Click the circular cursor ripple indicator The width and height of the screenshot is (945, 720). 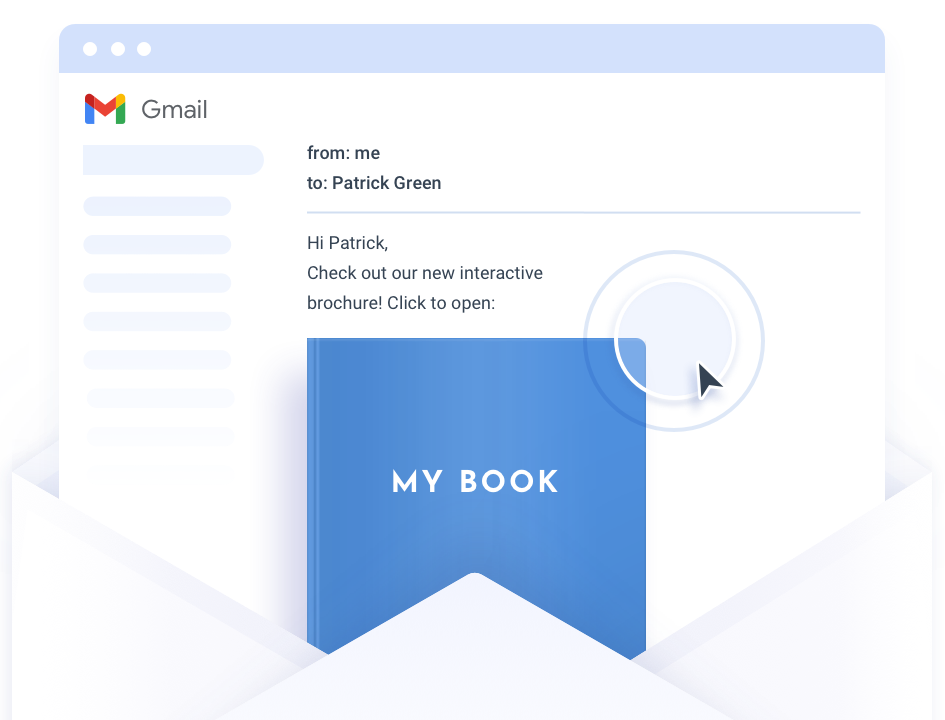675,340
